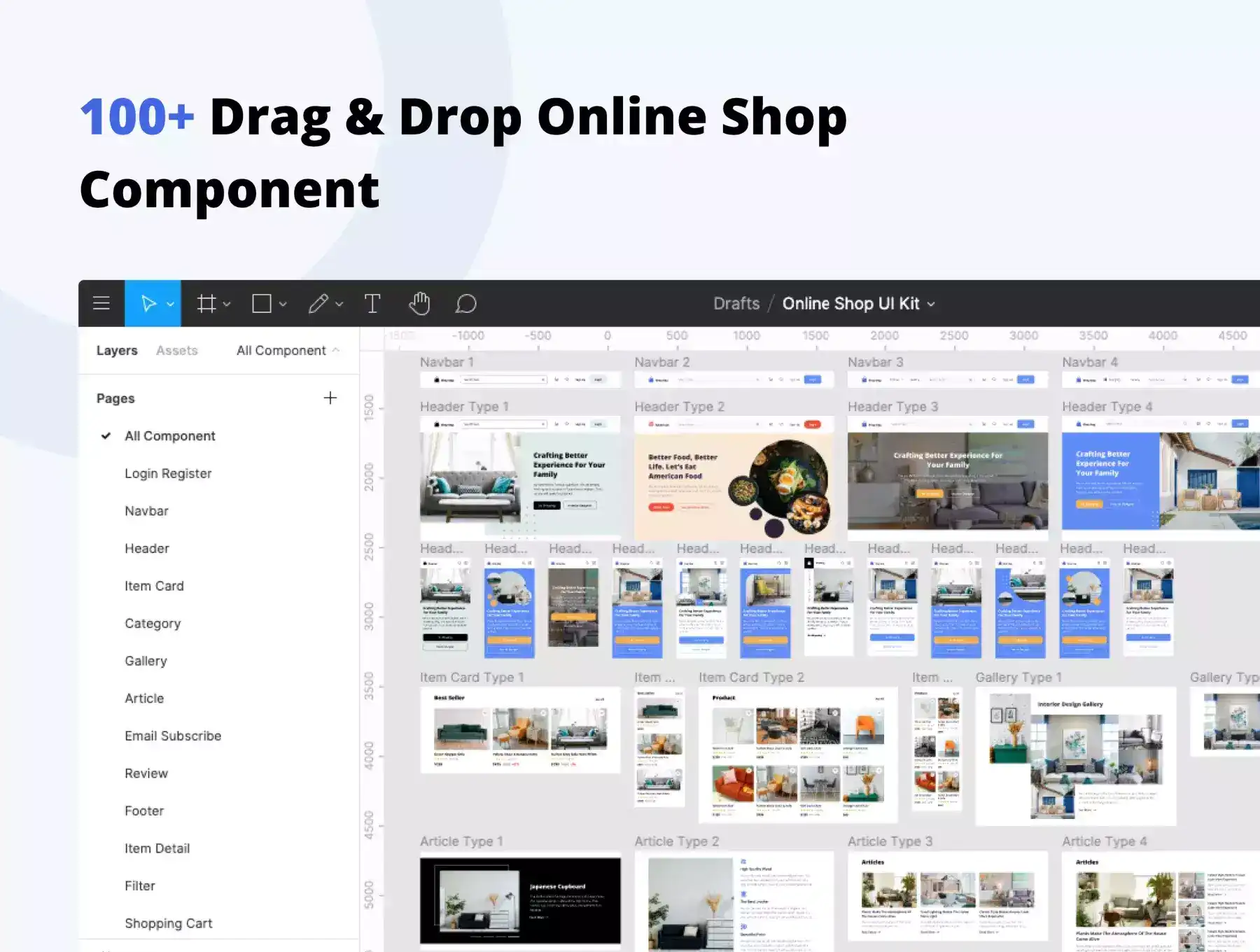Select the Article Type 1 frame
Screen dimensions: 1260x952
coord(520,900)
